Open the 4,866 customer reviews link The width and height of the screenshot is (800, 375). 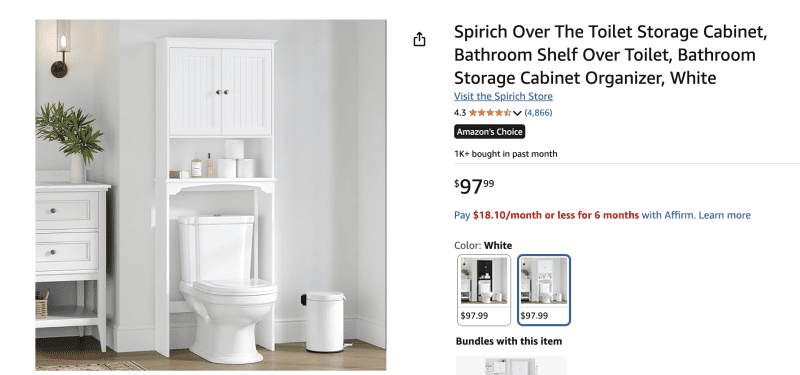pyautogui.click(x=538, y=113)
